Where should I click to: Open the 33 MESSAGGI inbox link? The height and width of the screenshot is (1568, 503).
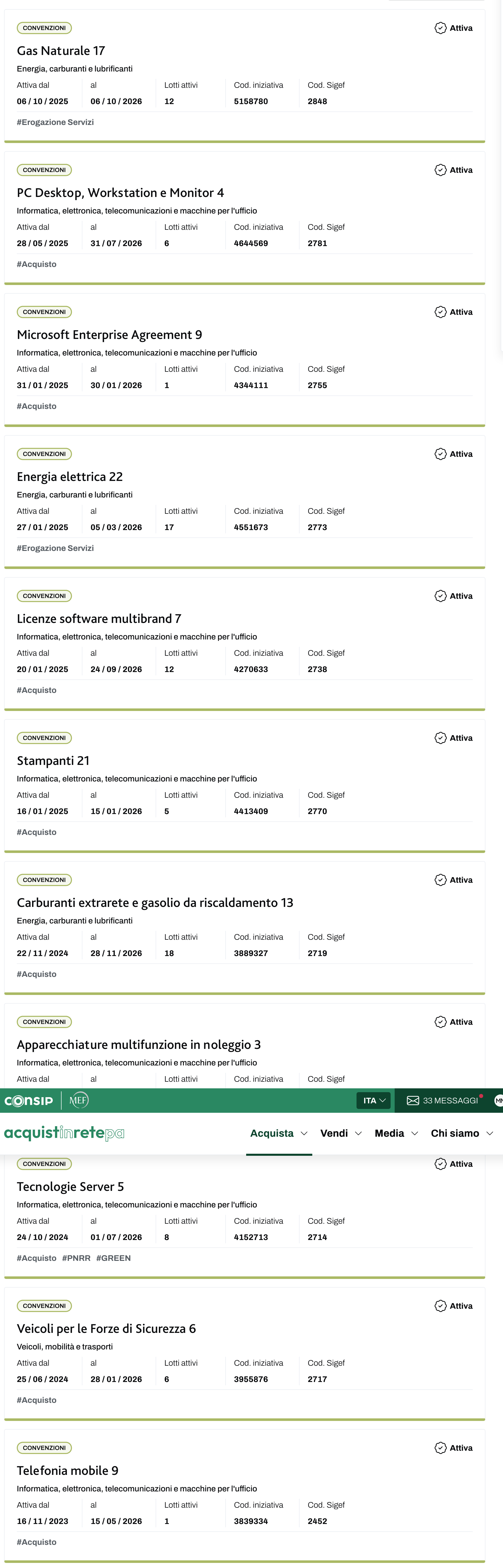(x=450, y=1101)
